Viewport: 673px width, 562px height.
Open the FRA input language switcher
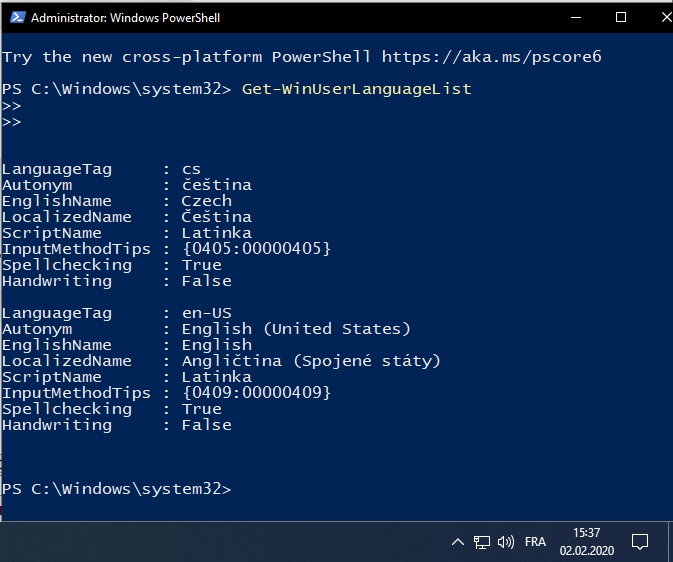tap(535, 542)
